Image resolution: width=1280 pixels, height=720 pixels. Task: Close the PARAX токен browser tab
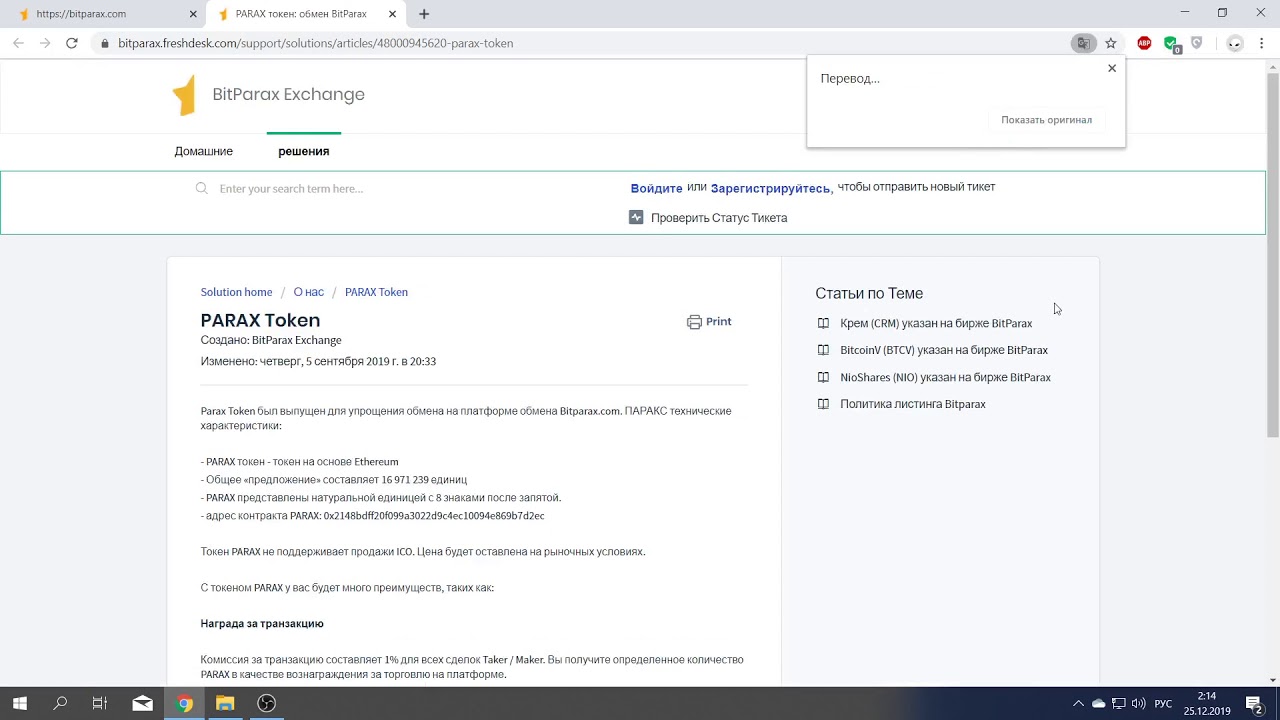coord(393,14)
